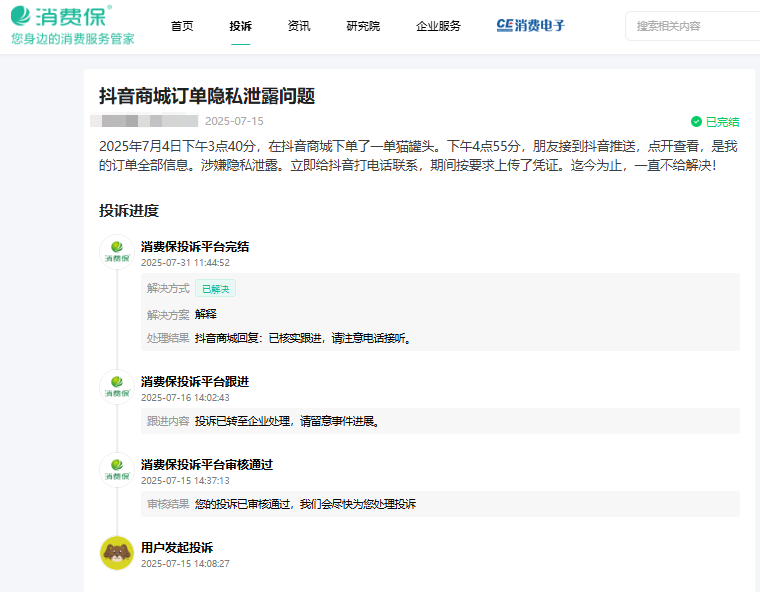The width and height of the screenshot is (760, 592).
Task: Click the 已解决 resolution tag
Action: pos(215,289)
